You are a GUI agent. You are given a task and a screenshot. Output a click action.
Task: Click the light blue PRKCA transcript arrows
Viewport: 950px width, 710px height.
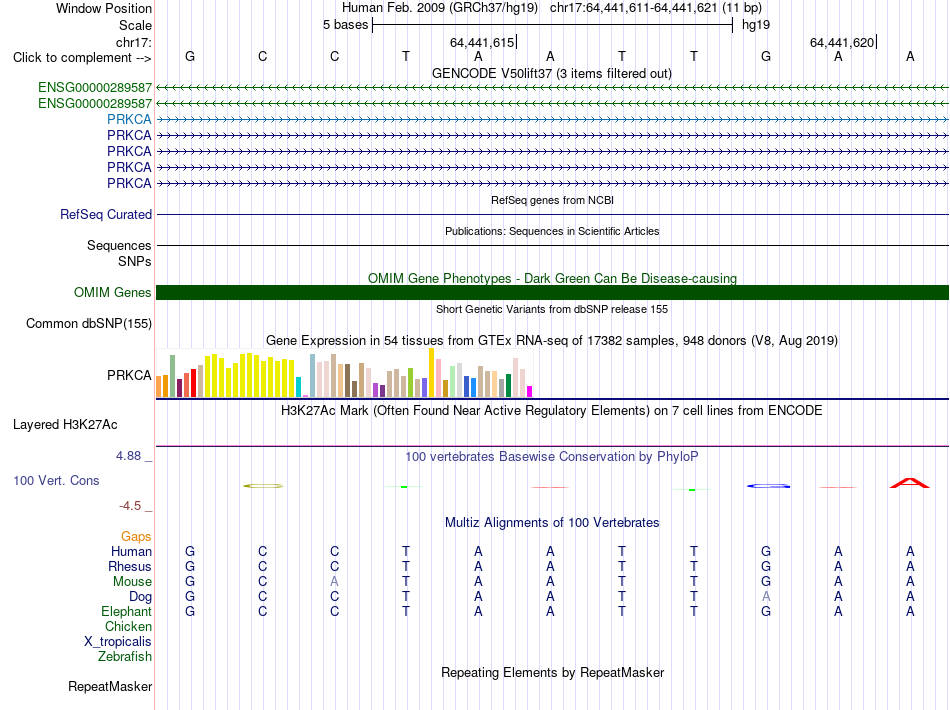click(552, 119)
